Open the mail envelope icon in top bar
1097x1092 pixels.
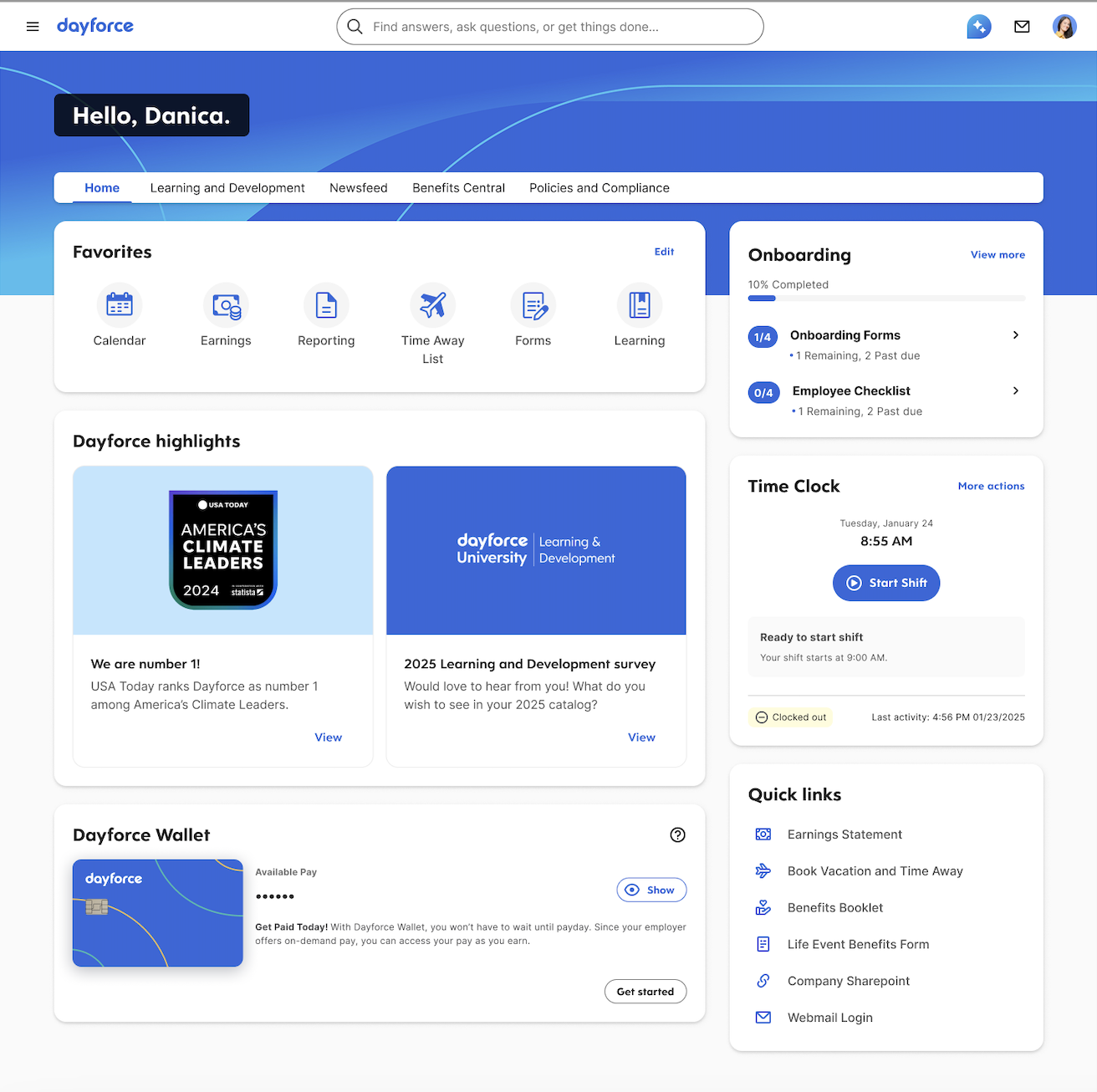[1022, 26]
